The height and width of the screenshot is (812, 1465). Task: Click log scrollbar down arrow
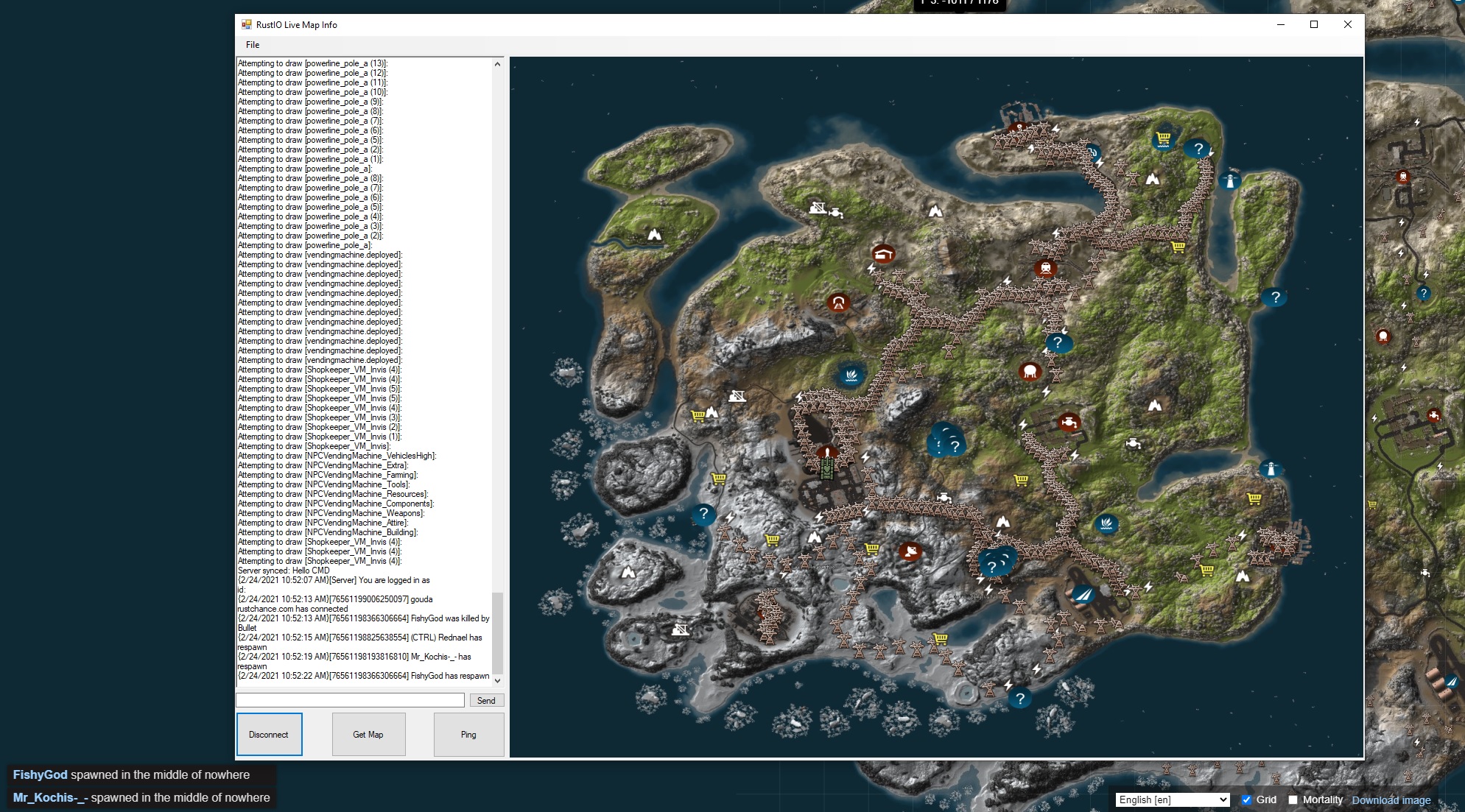point(497,681)
